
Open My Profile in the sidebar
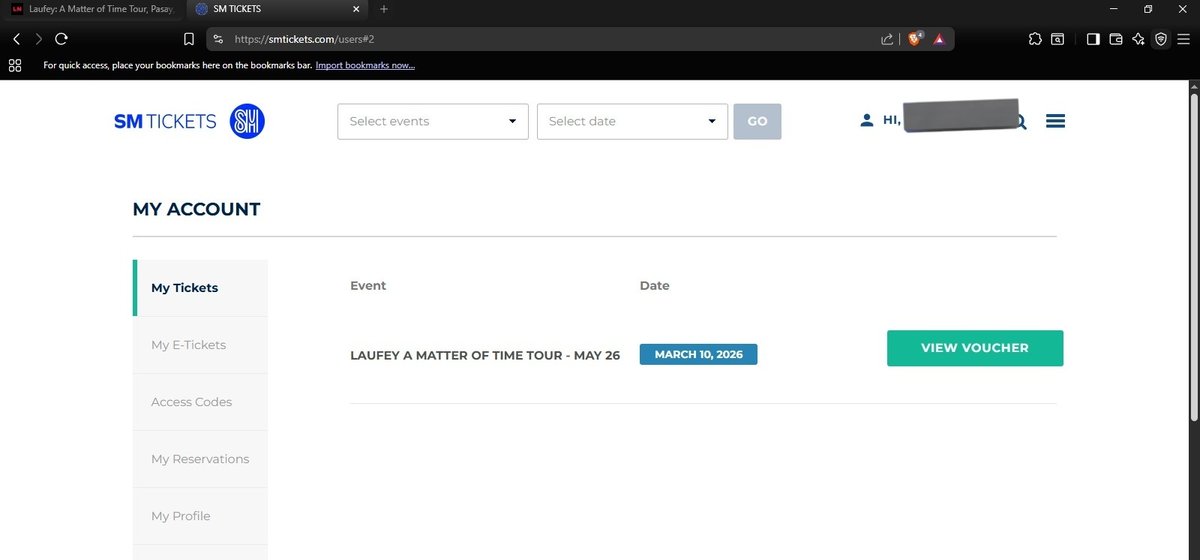[x=200, y=516]
